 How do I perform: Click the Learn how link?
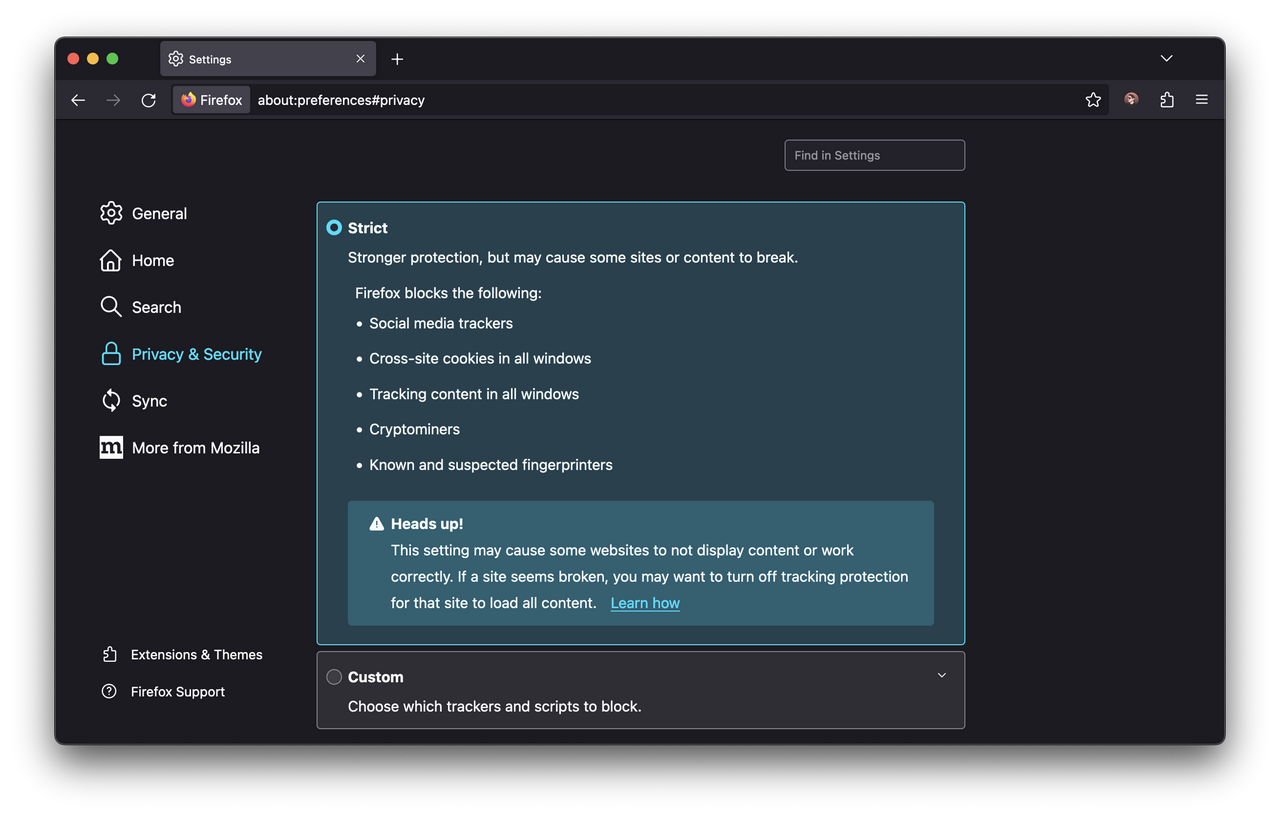tap(645, 603)
